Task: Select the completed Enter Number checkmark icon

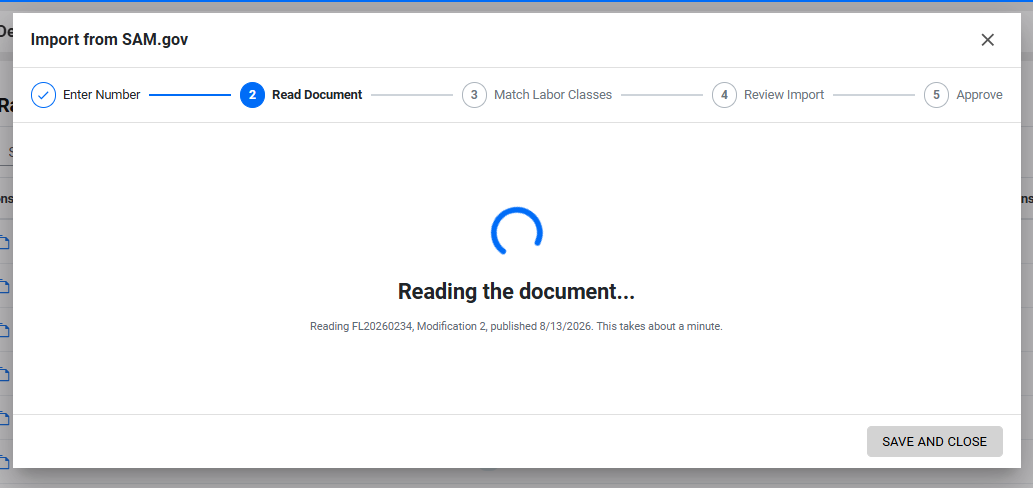Action: pyautogui.click(x=43, y=95)
